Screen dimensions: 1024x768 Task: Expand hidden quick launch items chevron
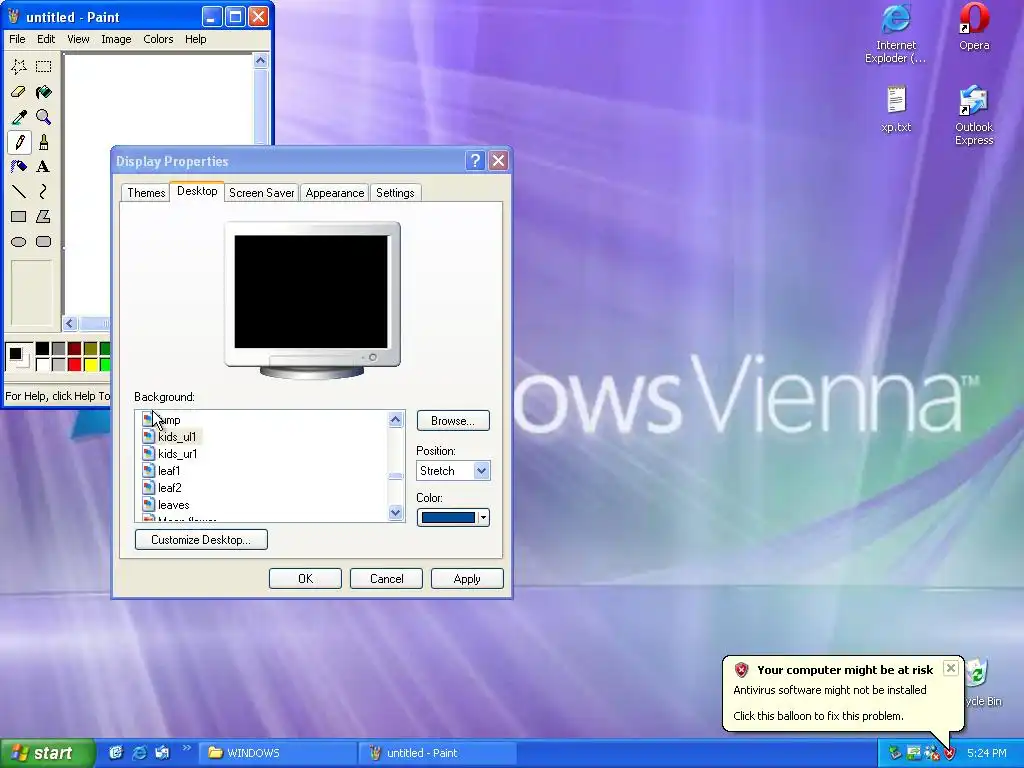pos(187,748)
